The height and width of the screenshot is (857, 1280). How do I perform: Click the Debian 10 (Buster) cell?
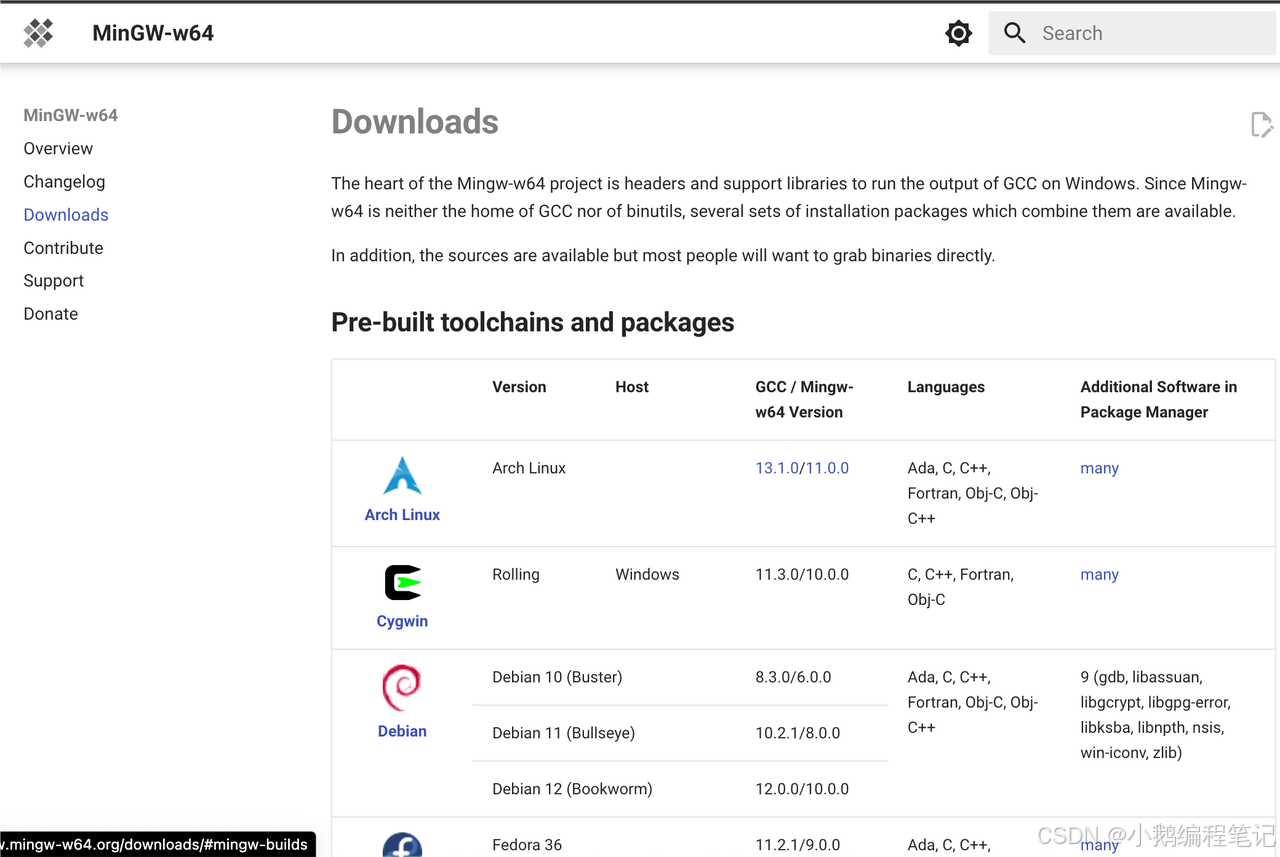click(557, 677)
